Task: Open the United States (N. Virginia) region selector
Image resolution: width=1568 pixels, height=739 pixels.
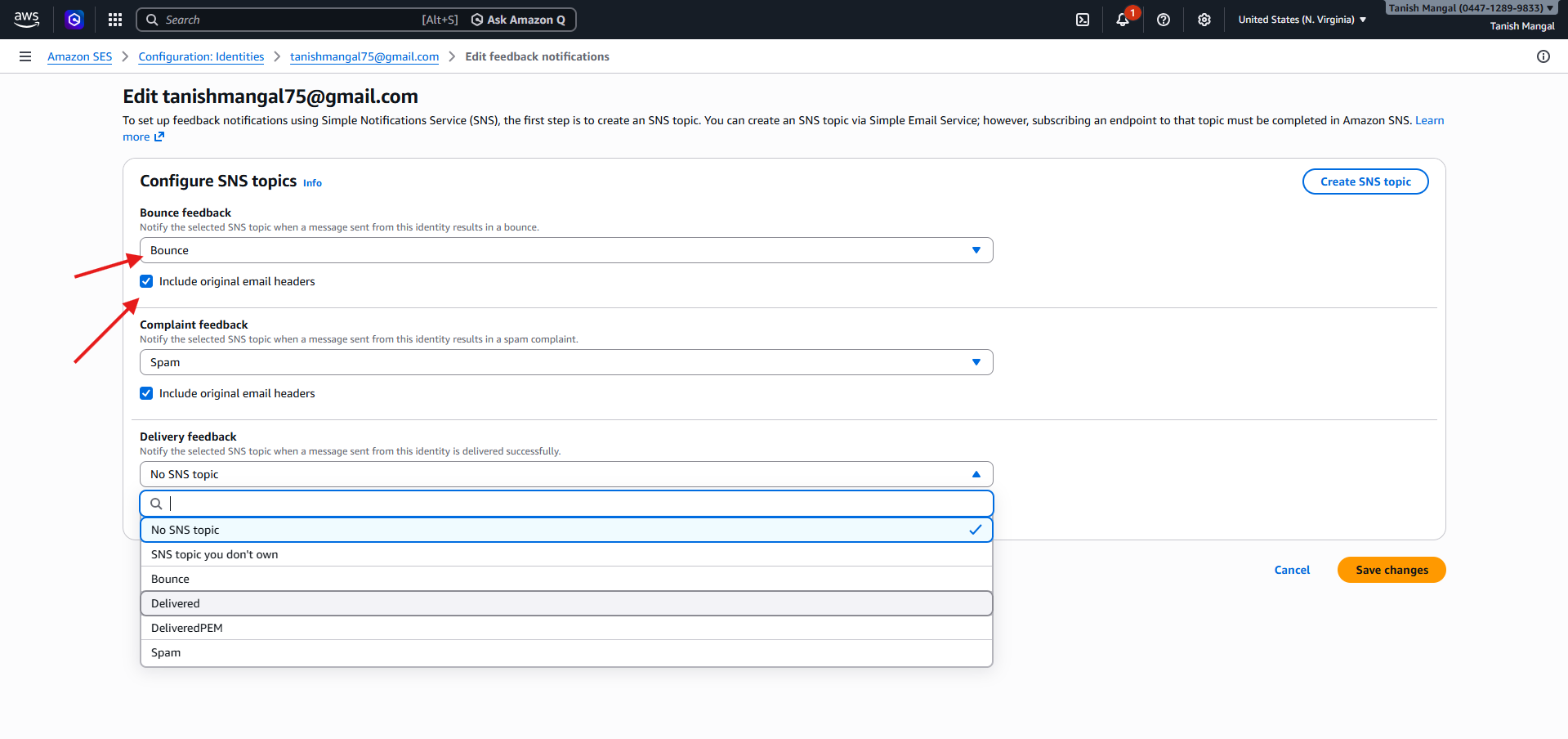Action: (x=1302, y=20)
